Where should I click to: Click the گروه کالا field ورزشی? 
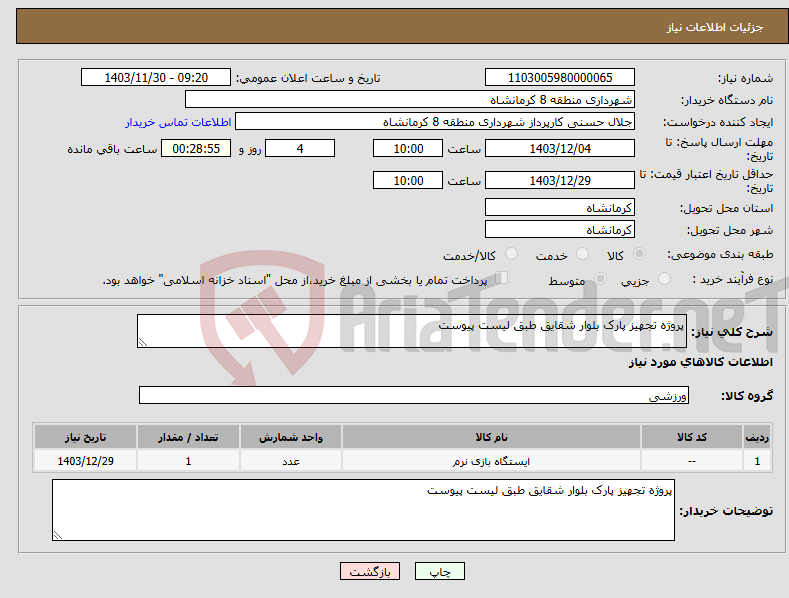pos(414,395)
